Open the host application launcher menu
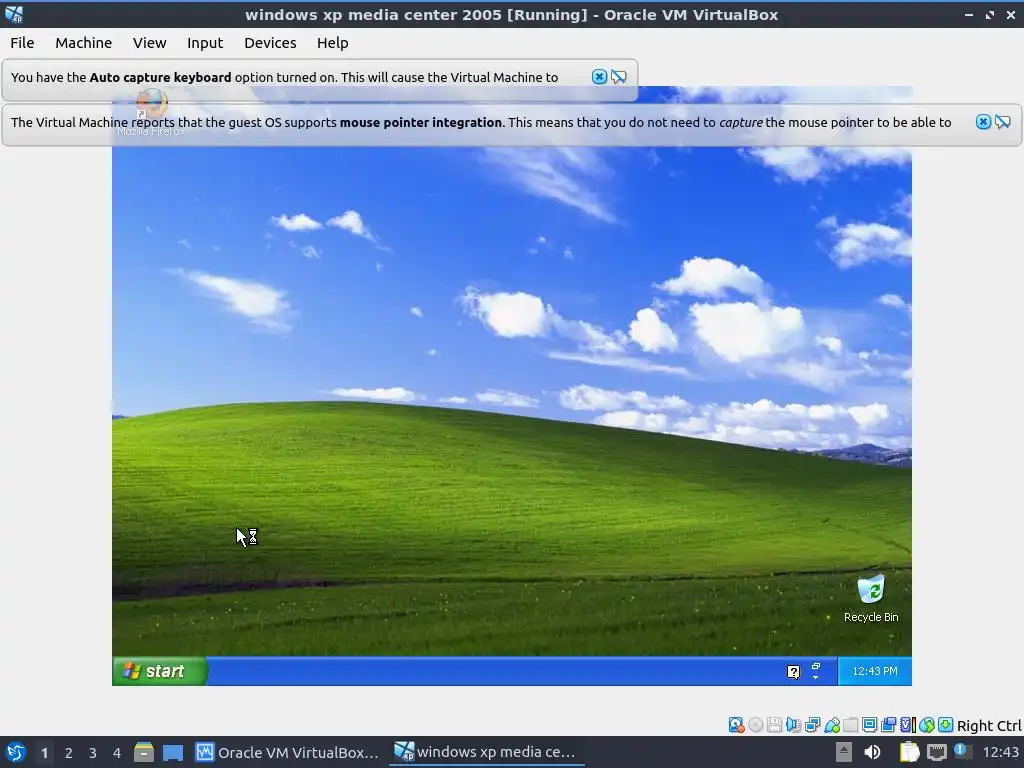This screenshot has width=1024, height=768. tap(15, 752)
